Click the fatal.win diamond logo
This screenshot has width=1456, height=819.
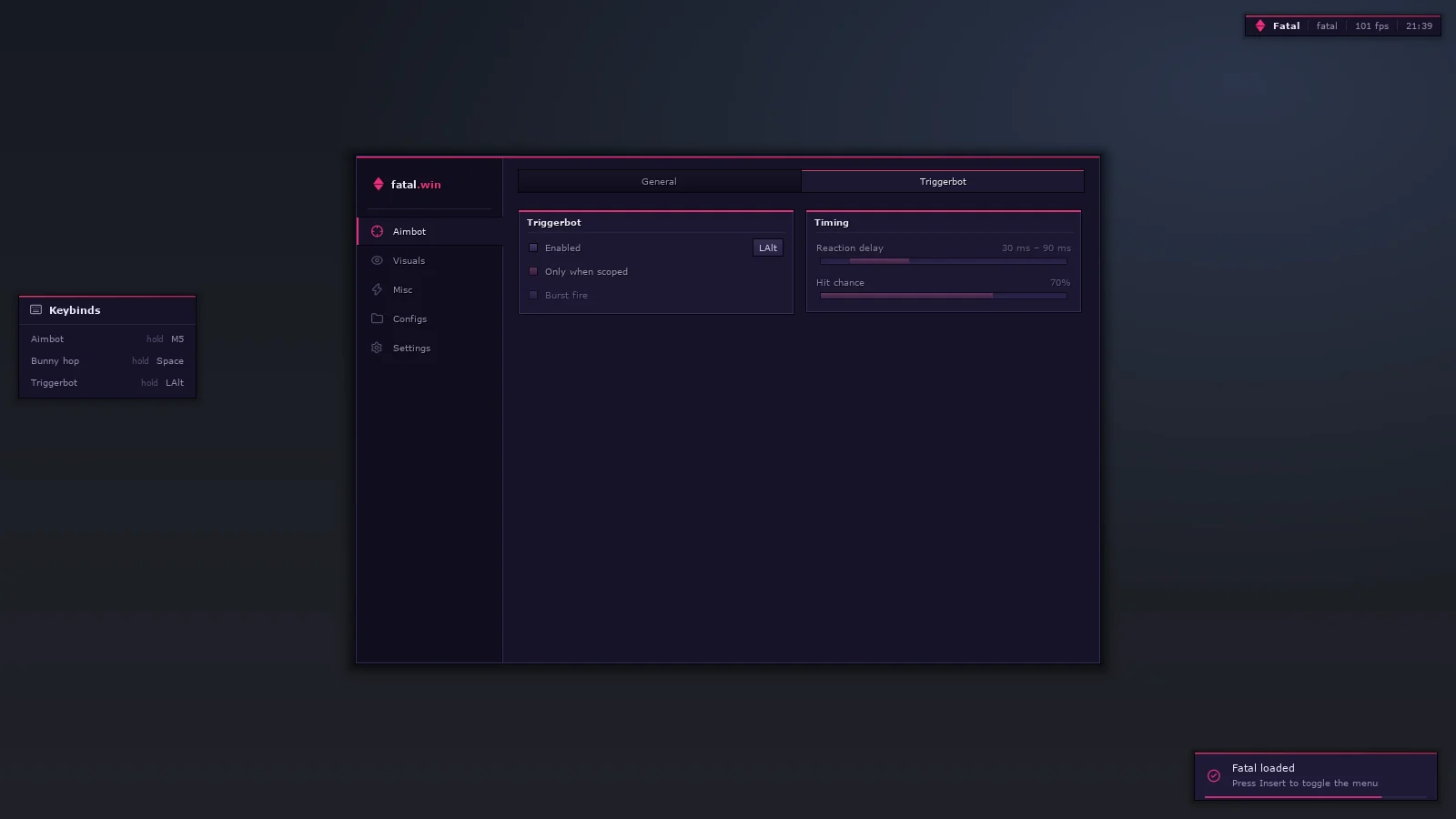378,184
